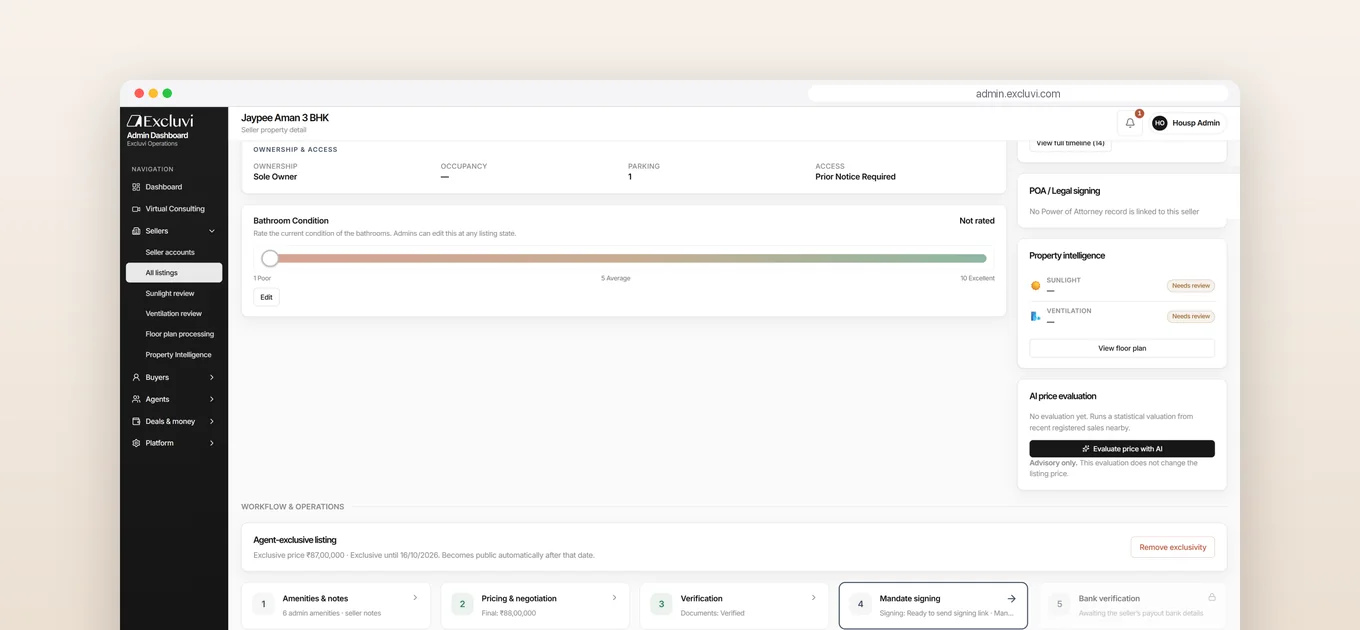Expand the Deals & money chevron
The width and height of the screenshot is (1360, 630).
(212, 421)
